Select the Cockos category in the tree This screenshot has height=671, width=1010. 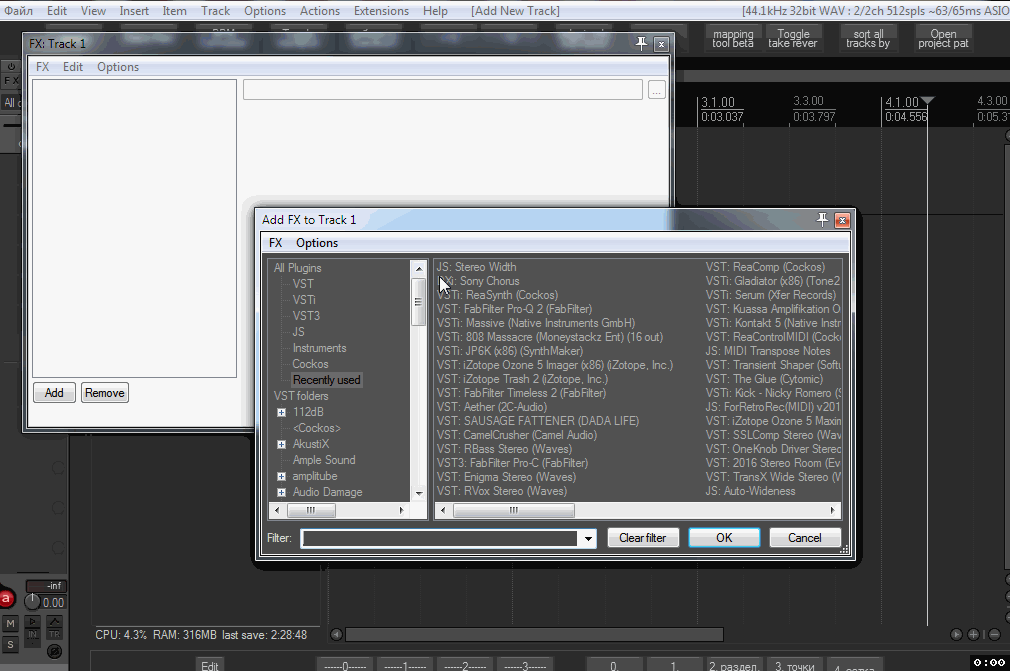click(x=310, y=364)
